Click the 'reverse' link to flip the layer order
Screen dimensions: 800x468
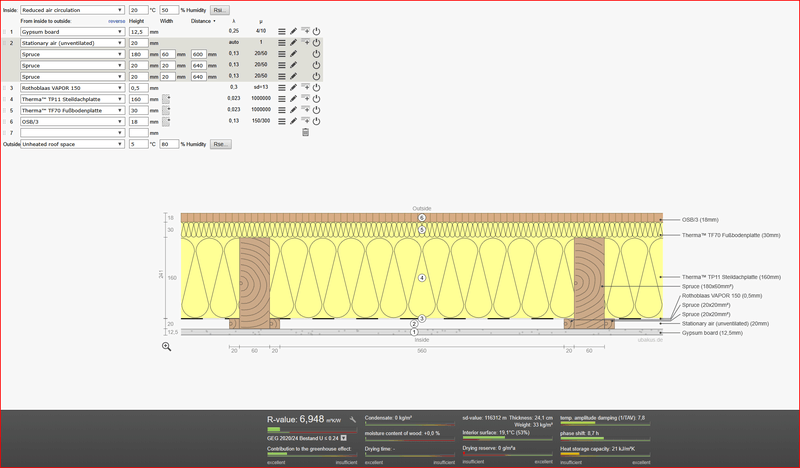point(117,21)
